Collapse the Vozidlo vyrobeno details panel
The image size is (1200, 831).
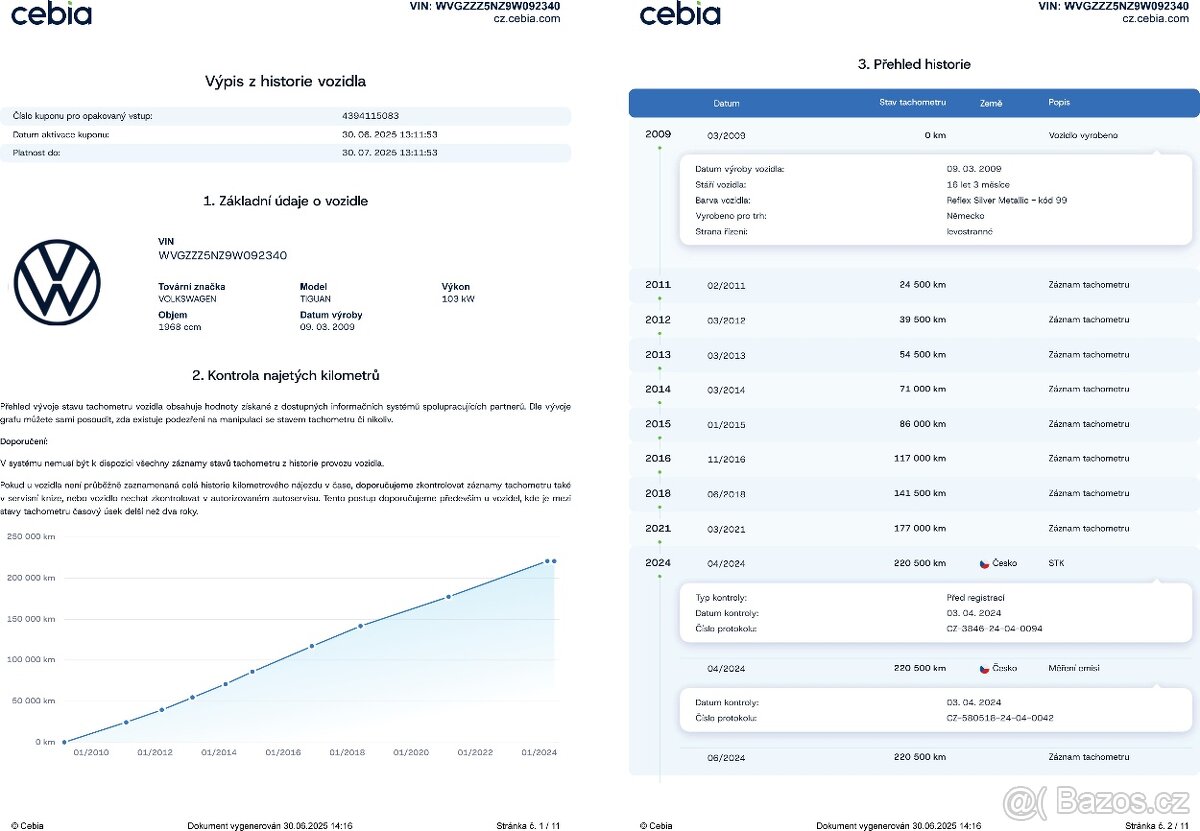click(1157, 152)
